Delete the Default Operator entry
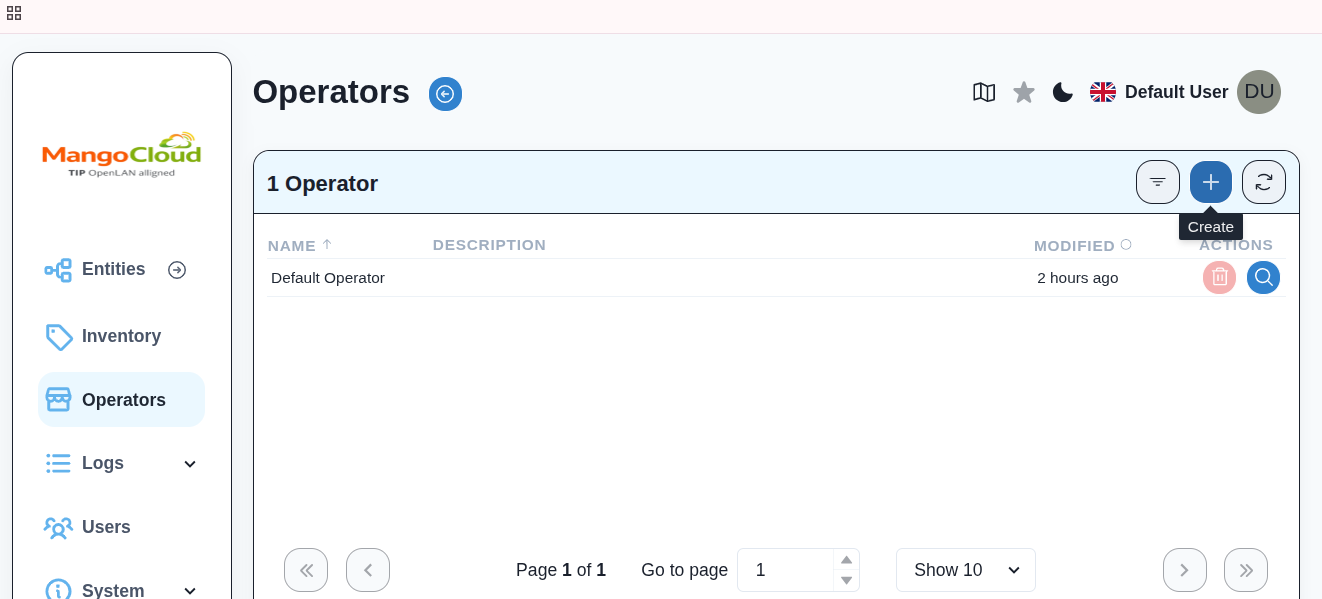Viewport: 1322px width, 599px height. point(1219,277)
